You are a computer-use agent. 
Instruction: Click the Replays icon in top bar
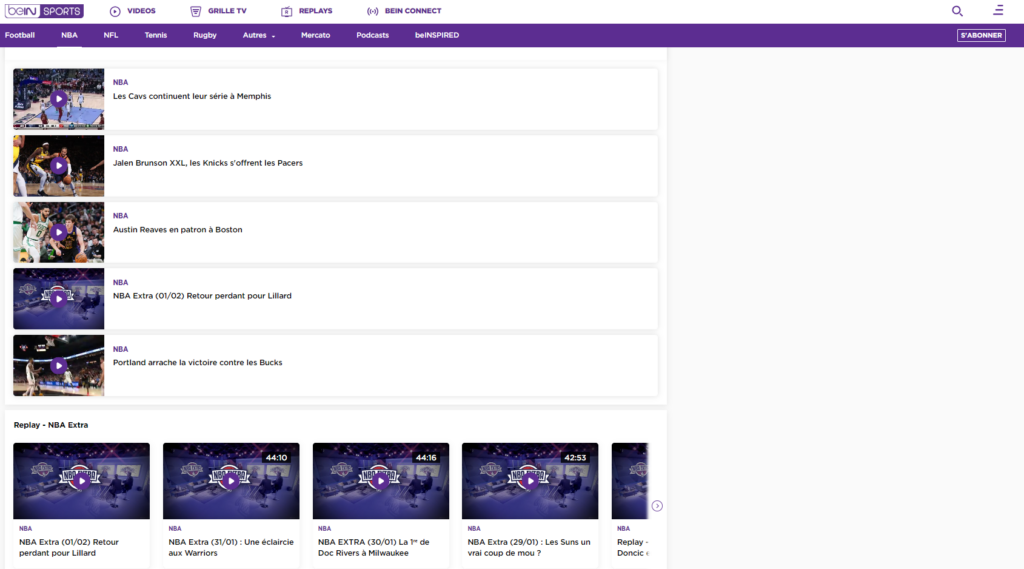[x=286, y=11]
